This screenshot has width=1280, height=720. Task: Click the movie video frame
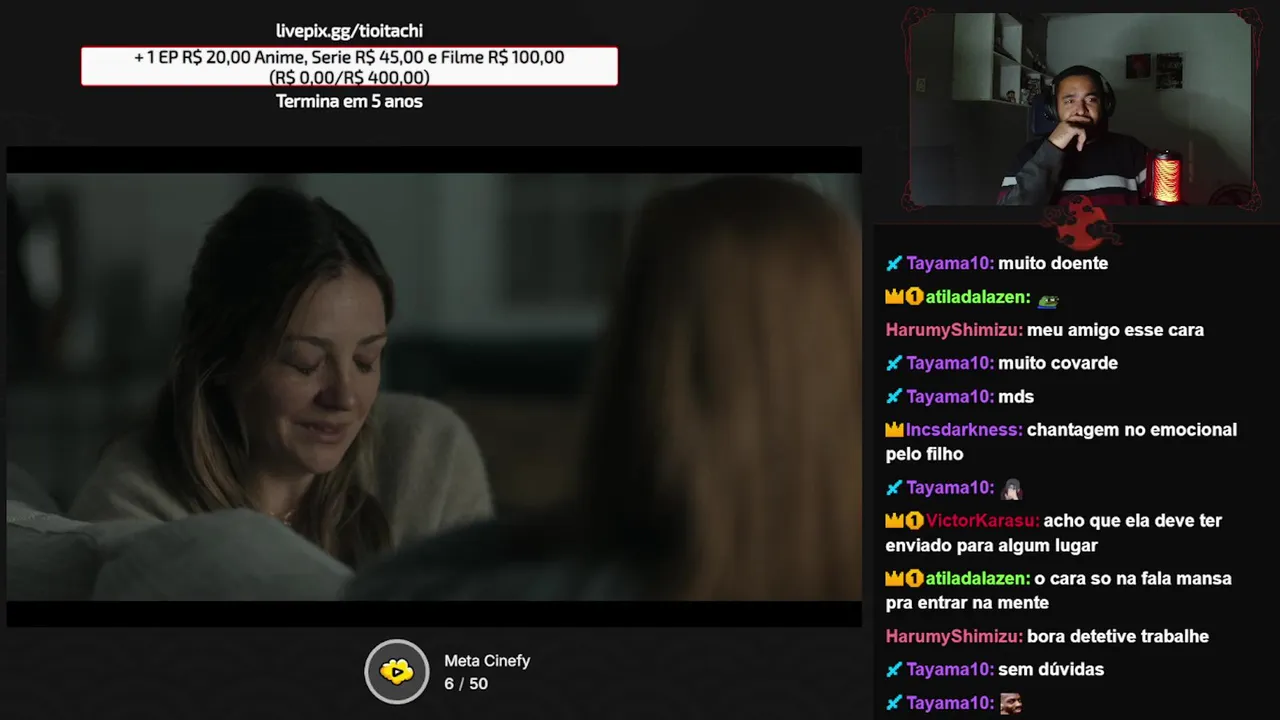click(434, 387)
